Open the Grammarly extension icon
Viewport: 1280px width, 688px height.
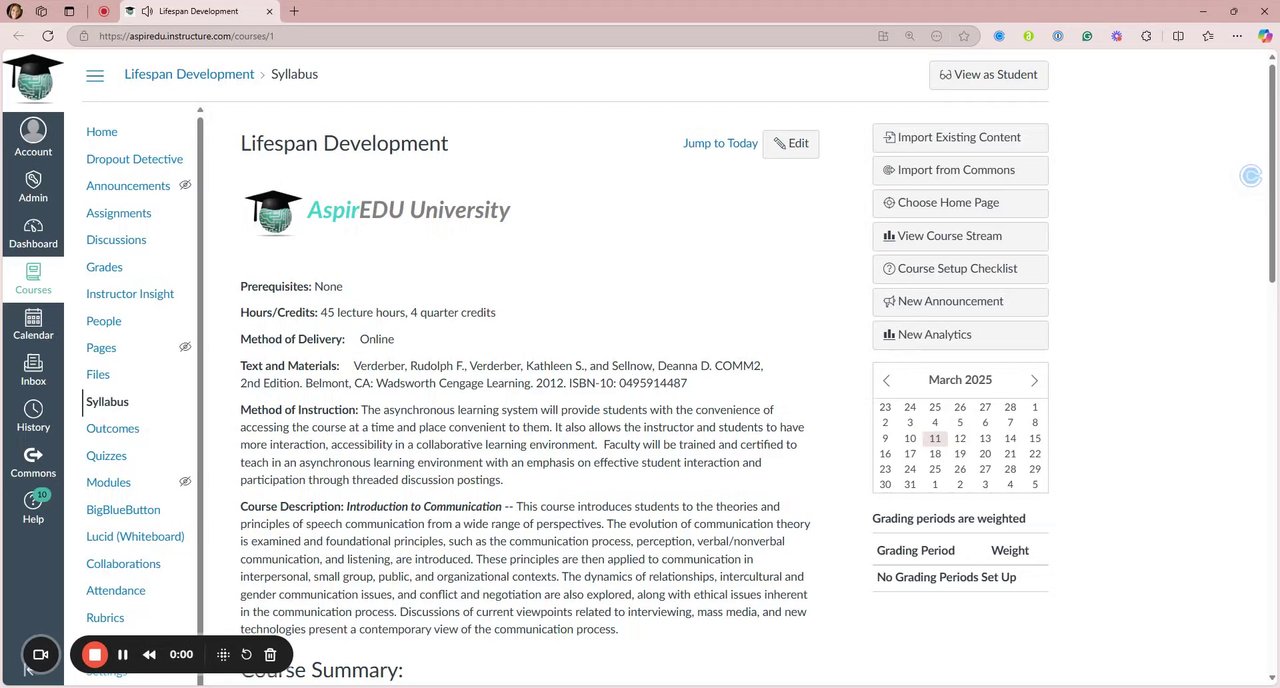(1087, 36)
